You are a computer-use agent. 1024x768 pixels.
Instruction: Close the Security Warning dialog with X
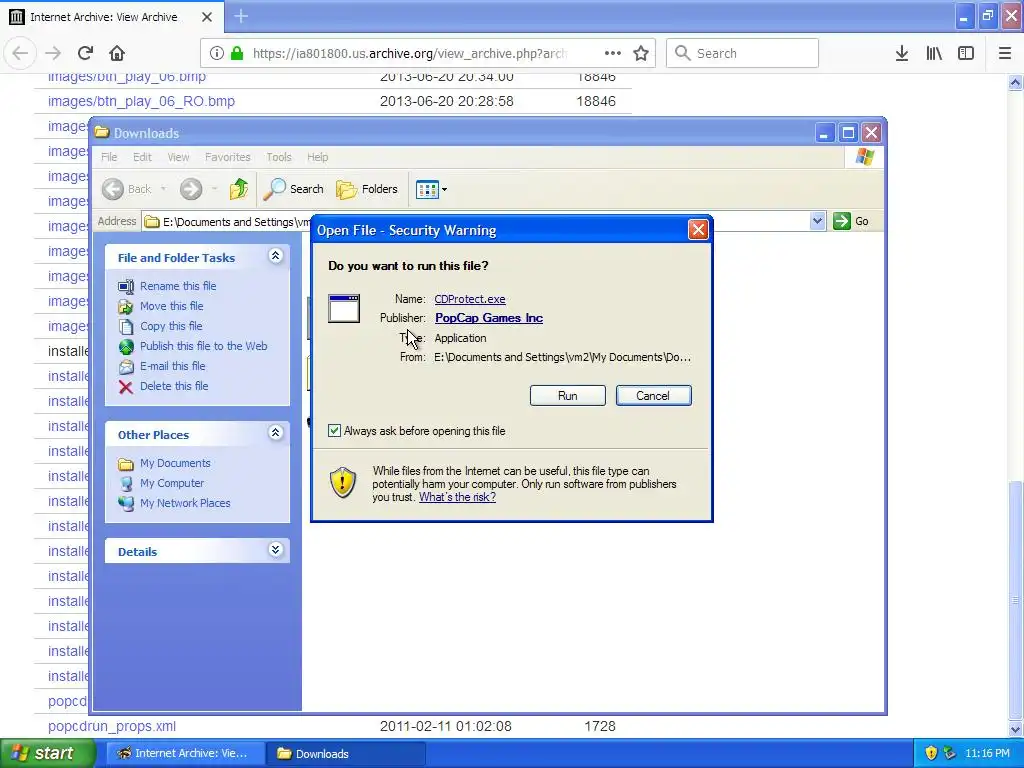click(698, 230)
